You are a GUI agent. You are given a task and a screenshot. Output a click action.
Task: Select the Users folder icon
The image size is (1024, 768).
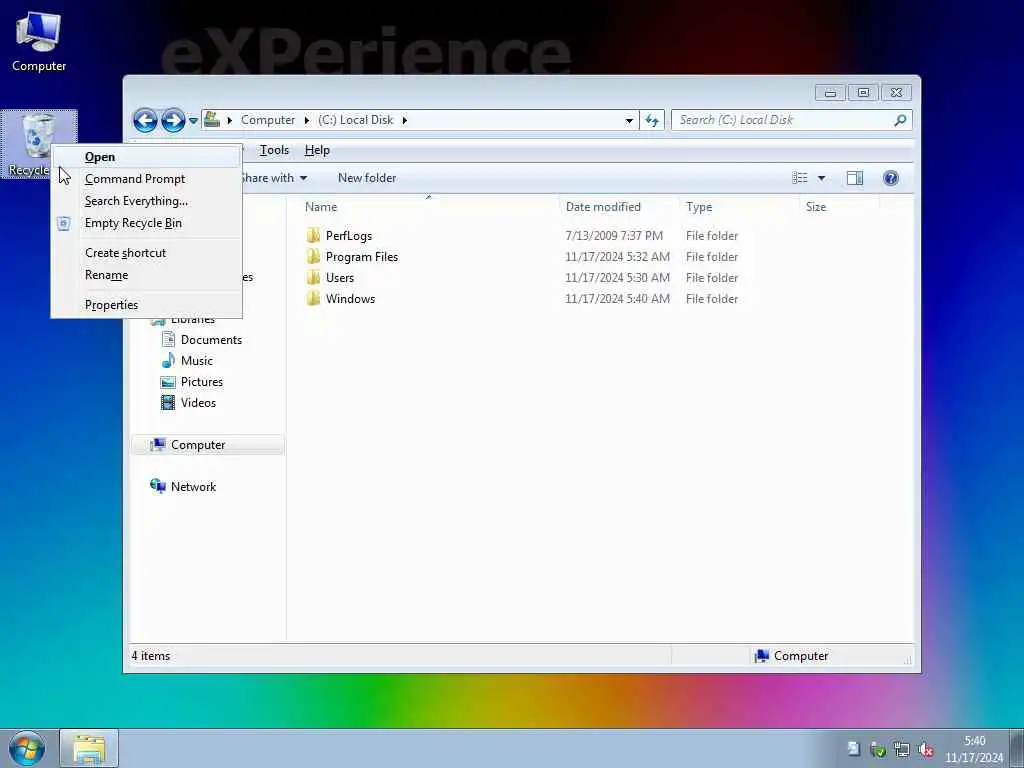(313, 277)
